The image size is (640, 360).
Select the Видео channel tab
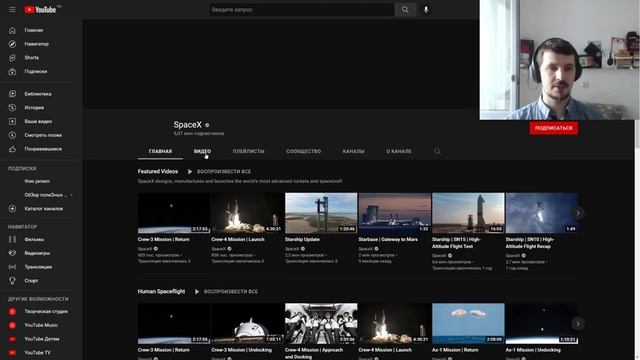pos(202,151)
